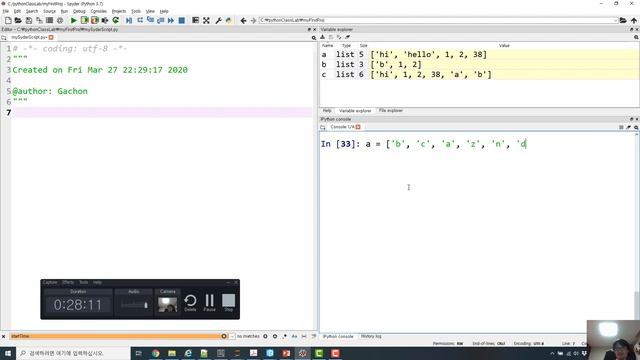Open the Edit menu
Screen dimensions: 640x360
[17, 11]
